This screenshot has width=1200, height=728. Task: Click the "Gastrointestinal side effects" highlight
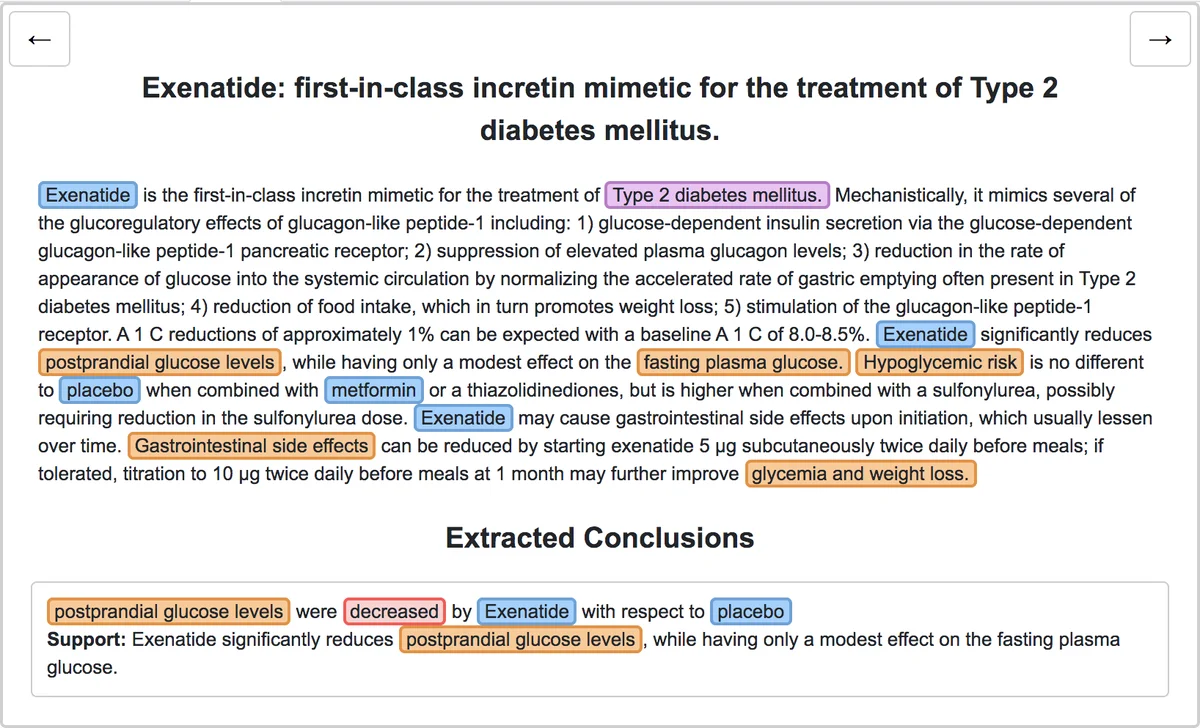(x=250, y=446)
